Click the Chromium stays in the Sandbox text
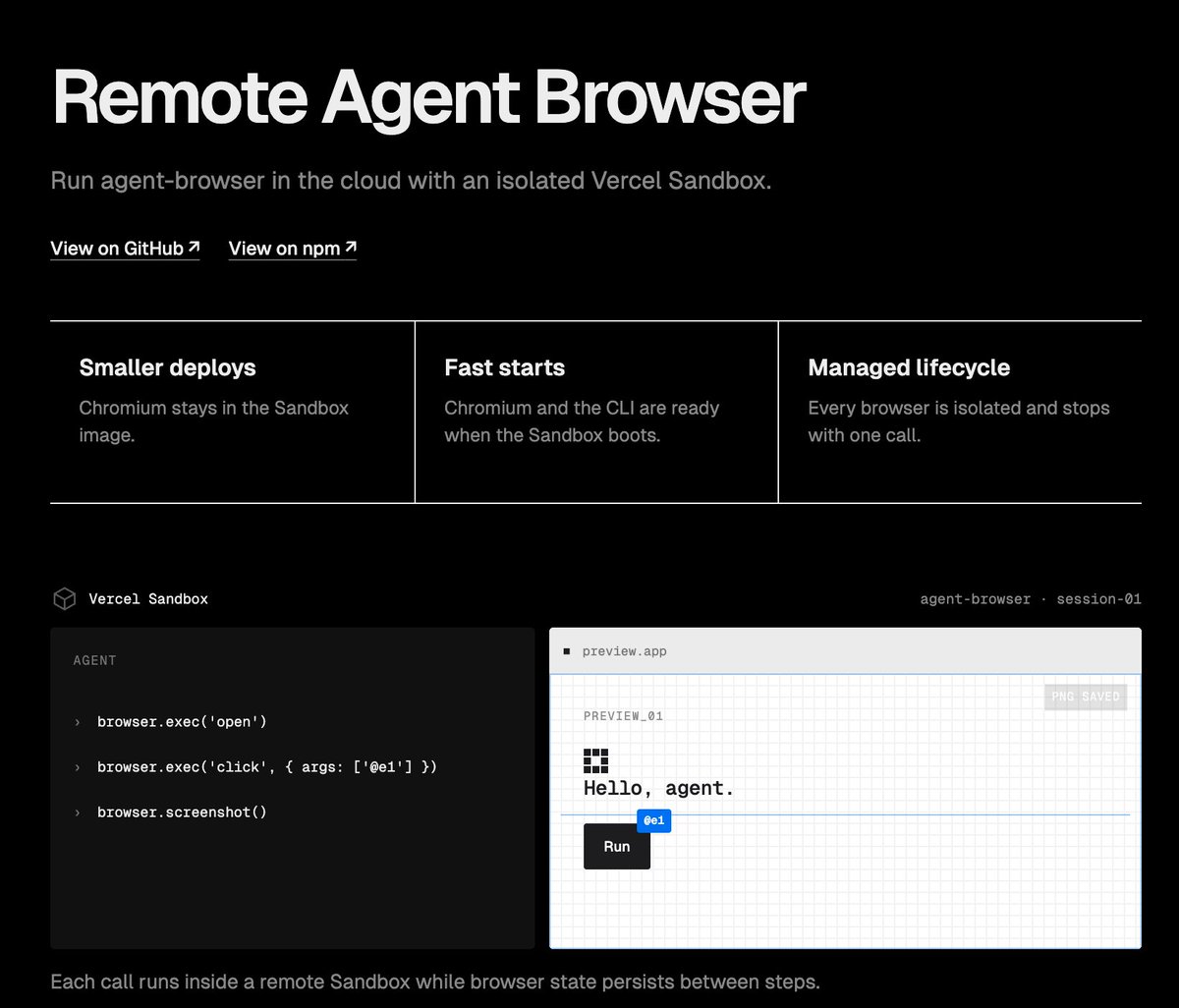1179x1008 pixels. coord(214,420)
